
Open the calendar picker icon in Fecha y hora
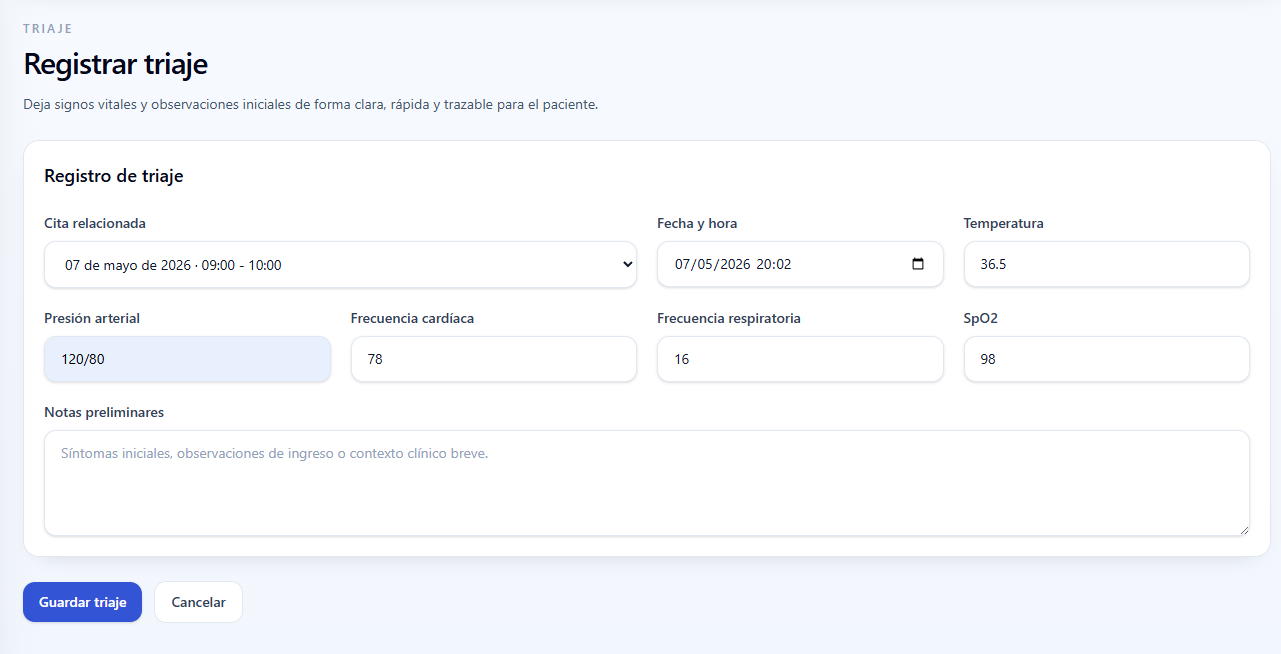point(918,265)
